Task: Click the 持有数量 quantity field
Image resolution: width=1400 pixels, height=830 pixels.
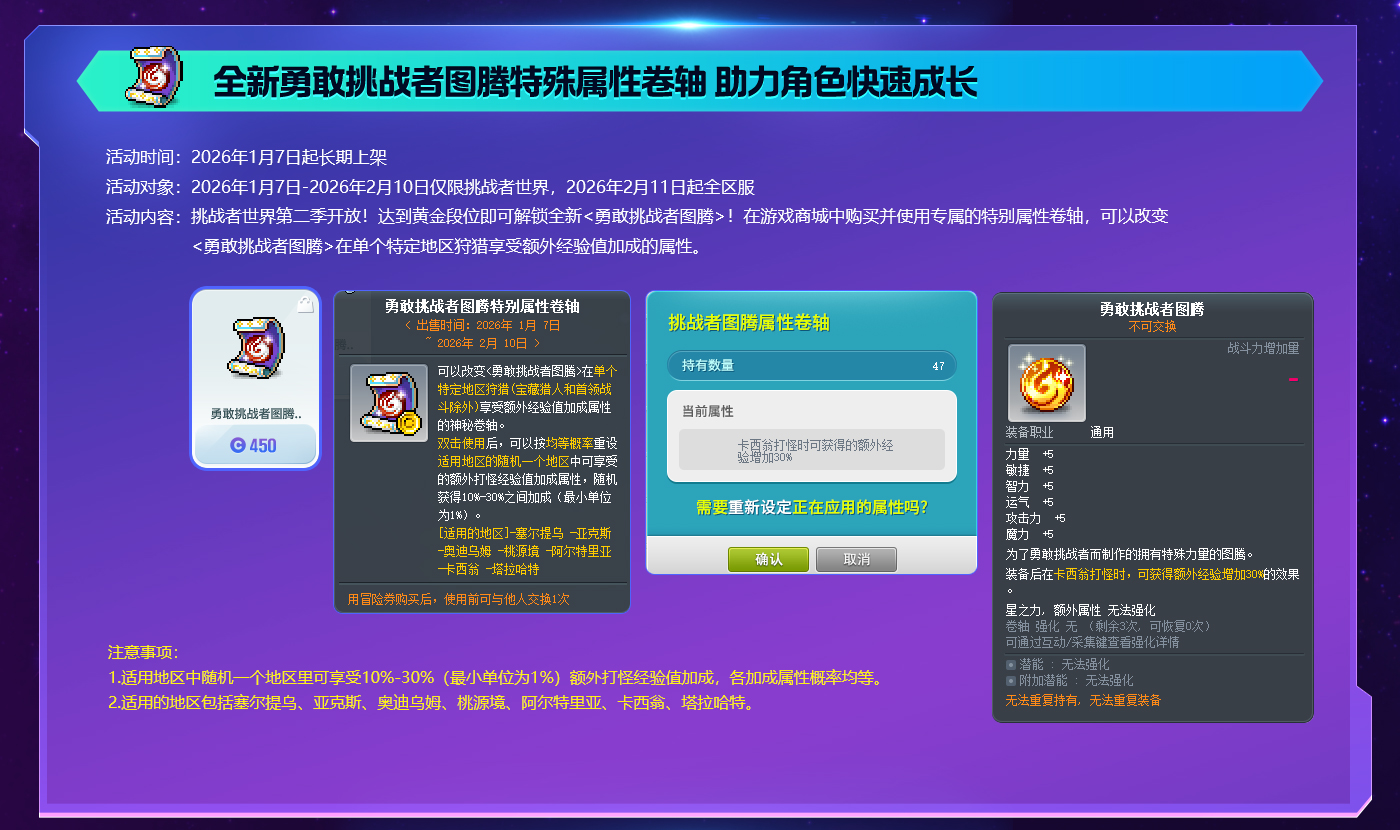Action: (x=811, y=366)
